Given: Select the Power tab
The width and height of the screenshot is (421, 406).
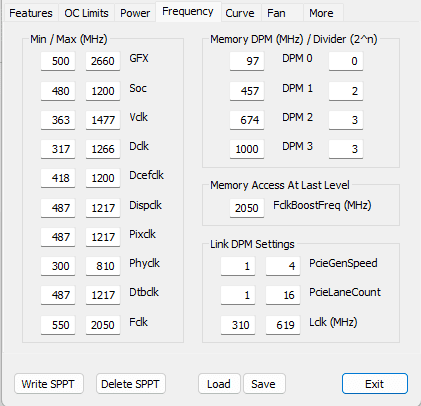Looking at the screenshot, I should (135, 13).
